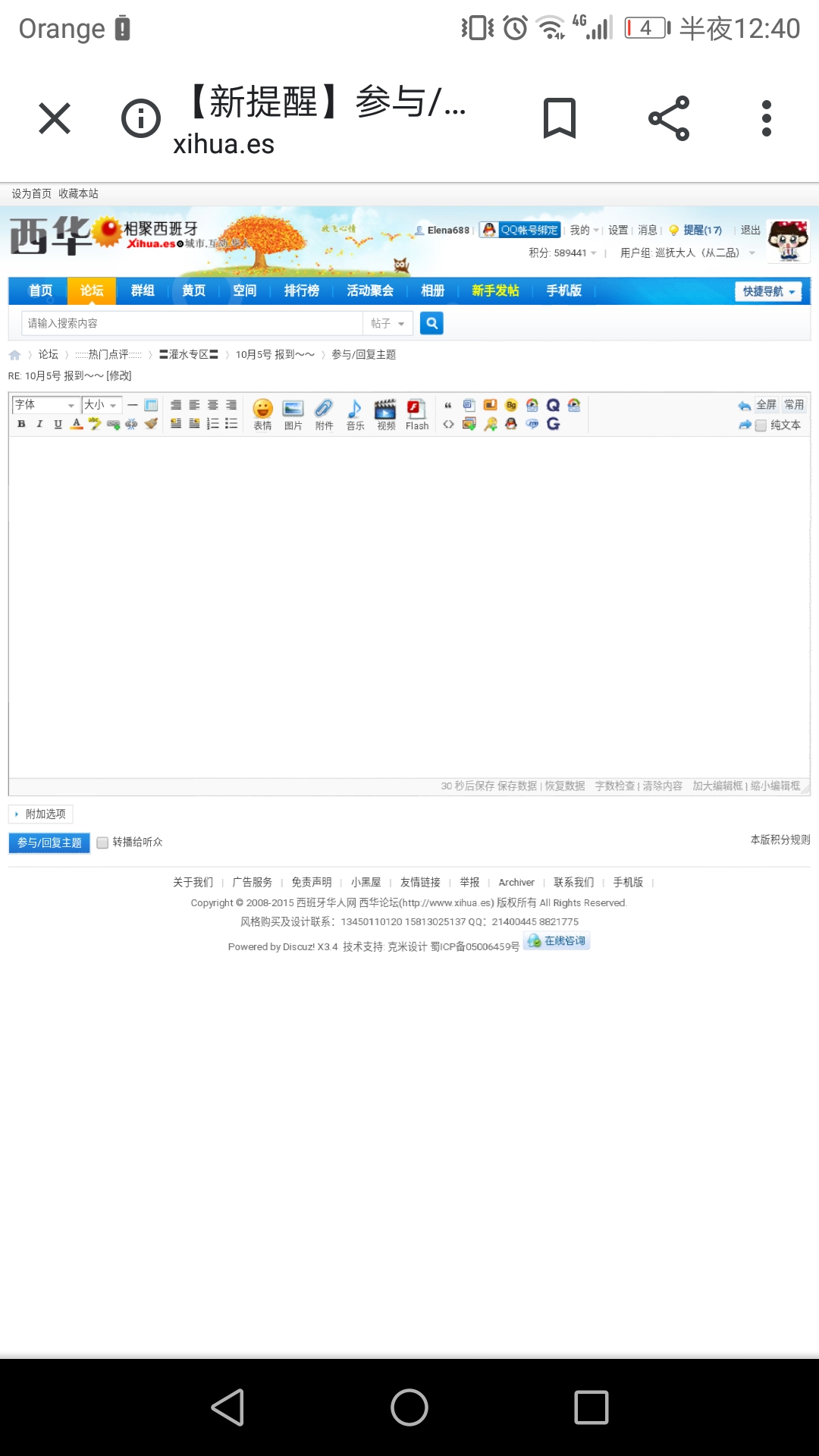
Task: Go to the 首页 nav tab
Action: [x=41, y=290]
